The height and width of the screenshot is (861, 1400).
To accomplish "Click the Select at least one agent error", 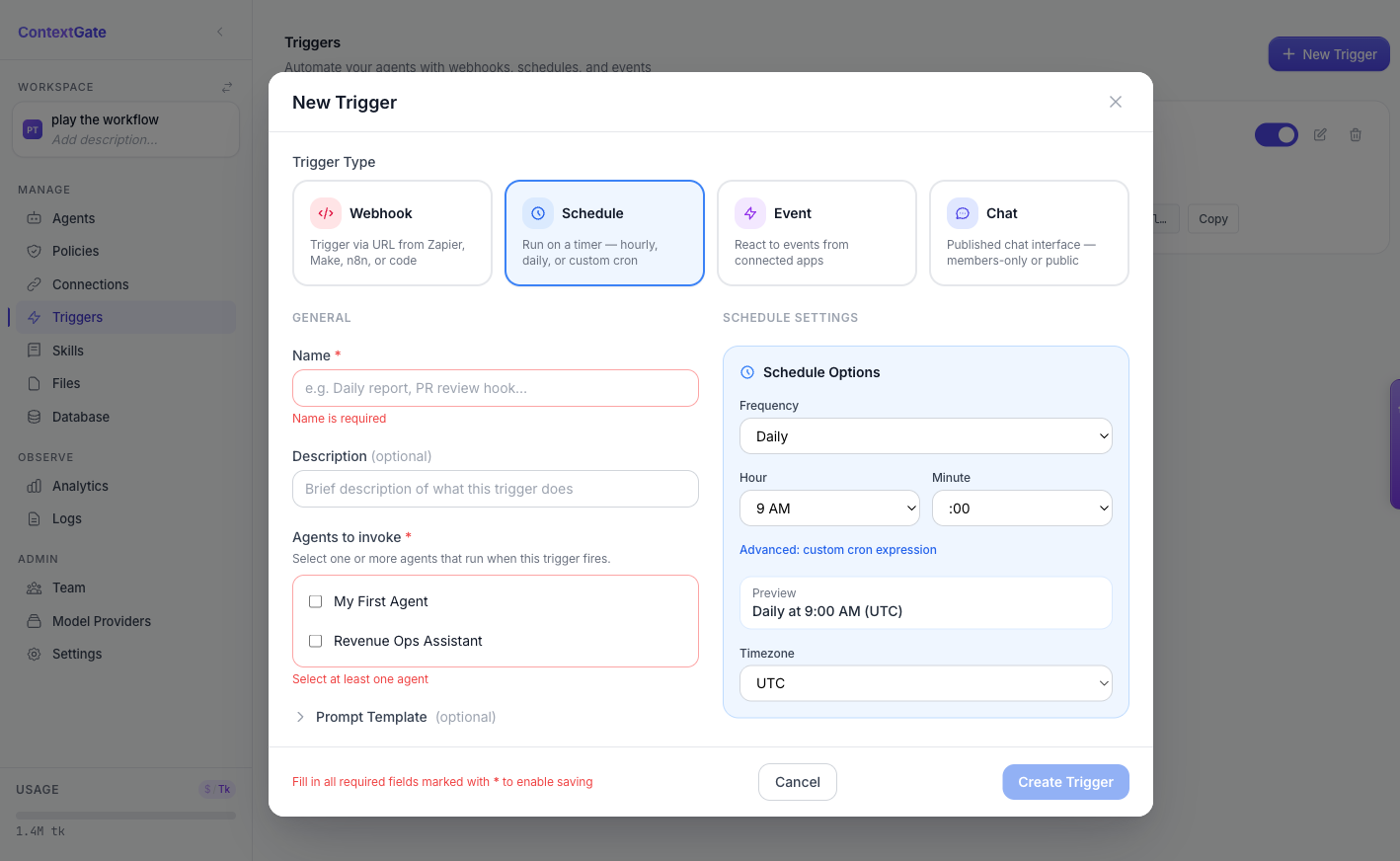I will pyautogui.click(x=360, y=679).
